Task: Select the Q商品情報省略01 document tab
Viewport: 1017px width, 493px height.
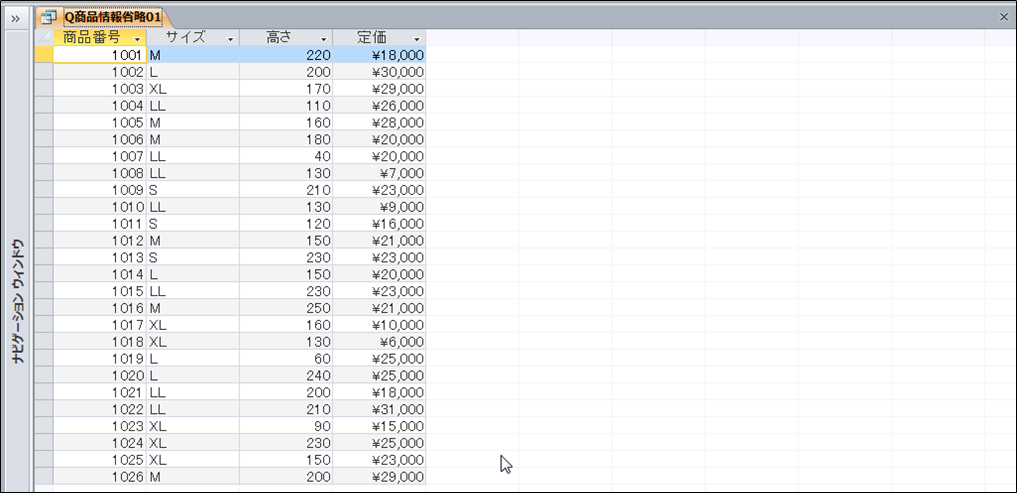Action: [x=110, y=17]
